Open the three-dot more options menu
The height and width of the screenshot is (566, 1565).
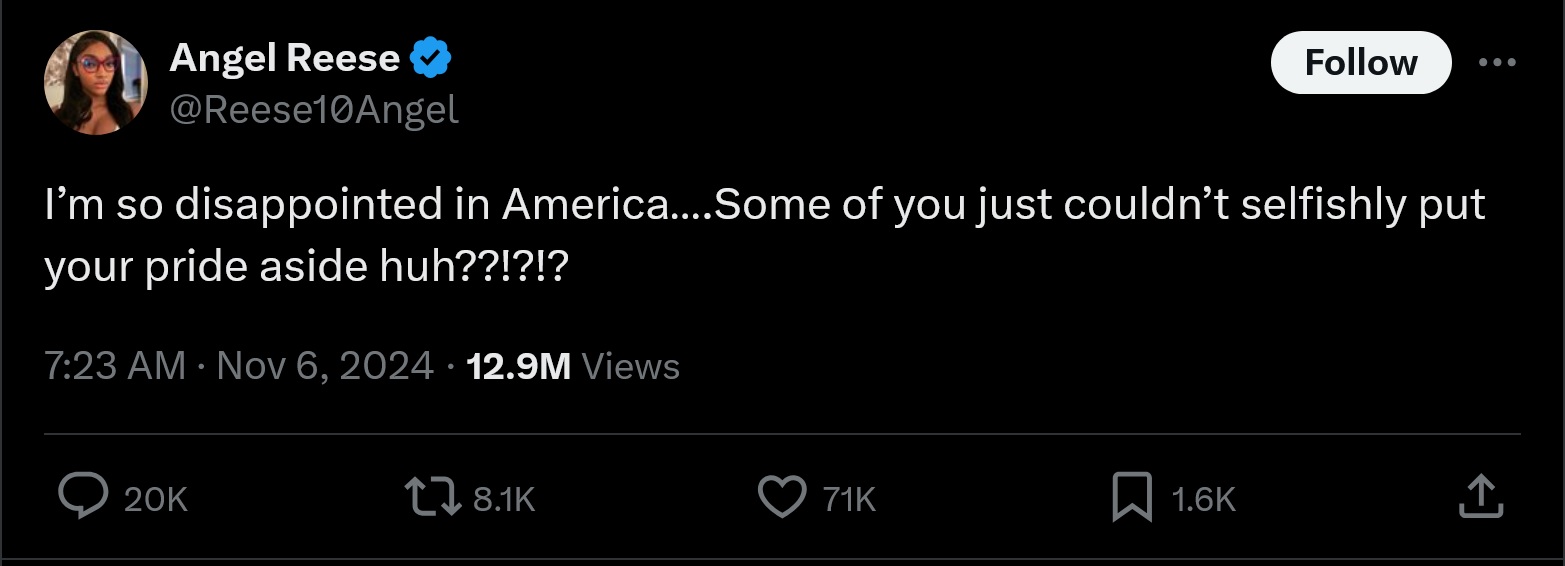click(x=1497, y=62)
